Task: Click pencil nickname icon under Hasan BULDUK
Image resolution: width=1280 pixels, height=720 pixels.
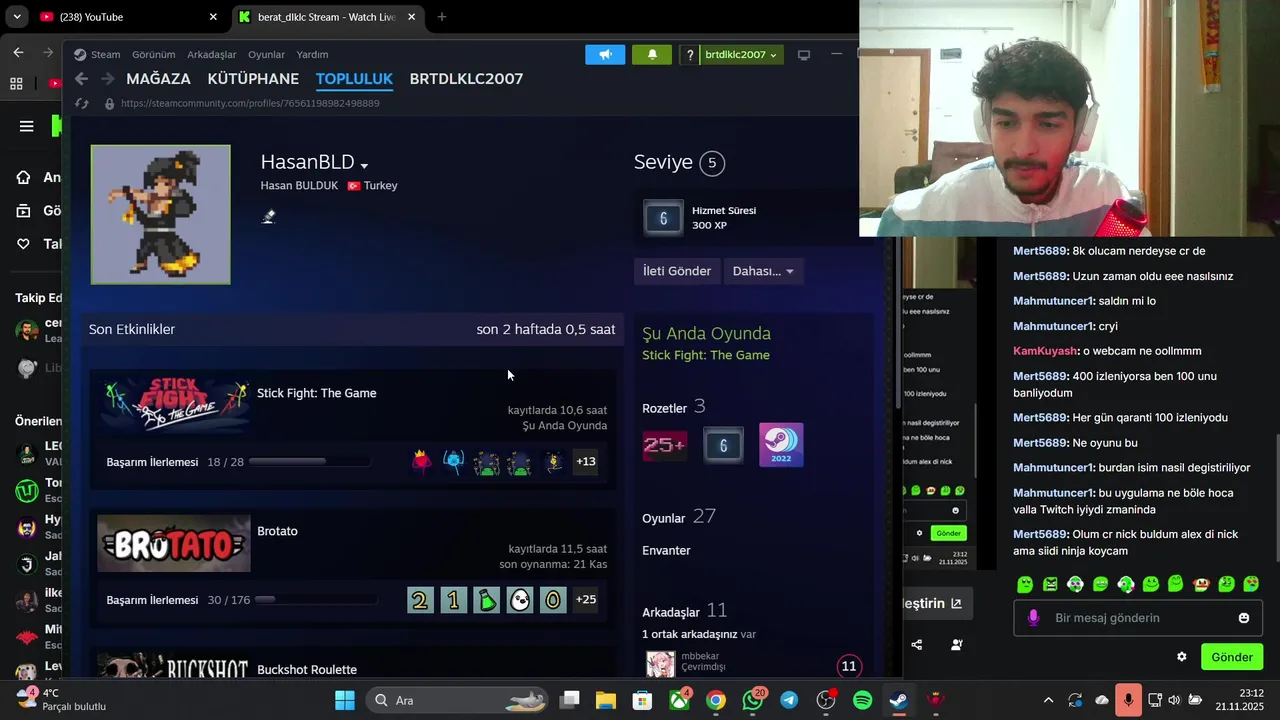Action: 268,217
